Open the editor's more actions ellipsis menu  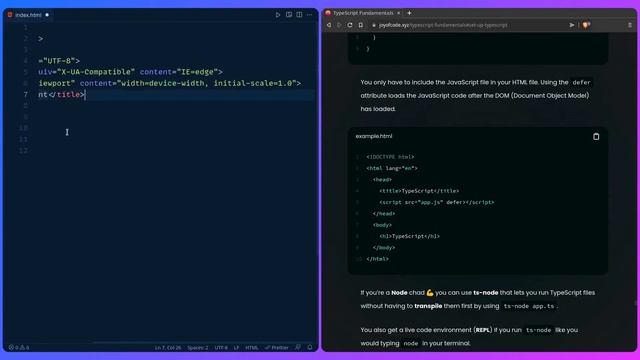309,15
